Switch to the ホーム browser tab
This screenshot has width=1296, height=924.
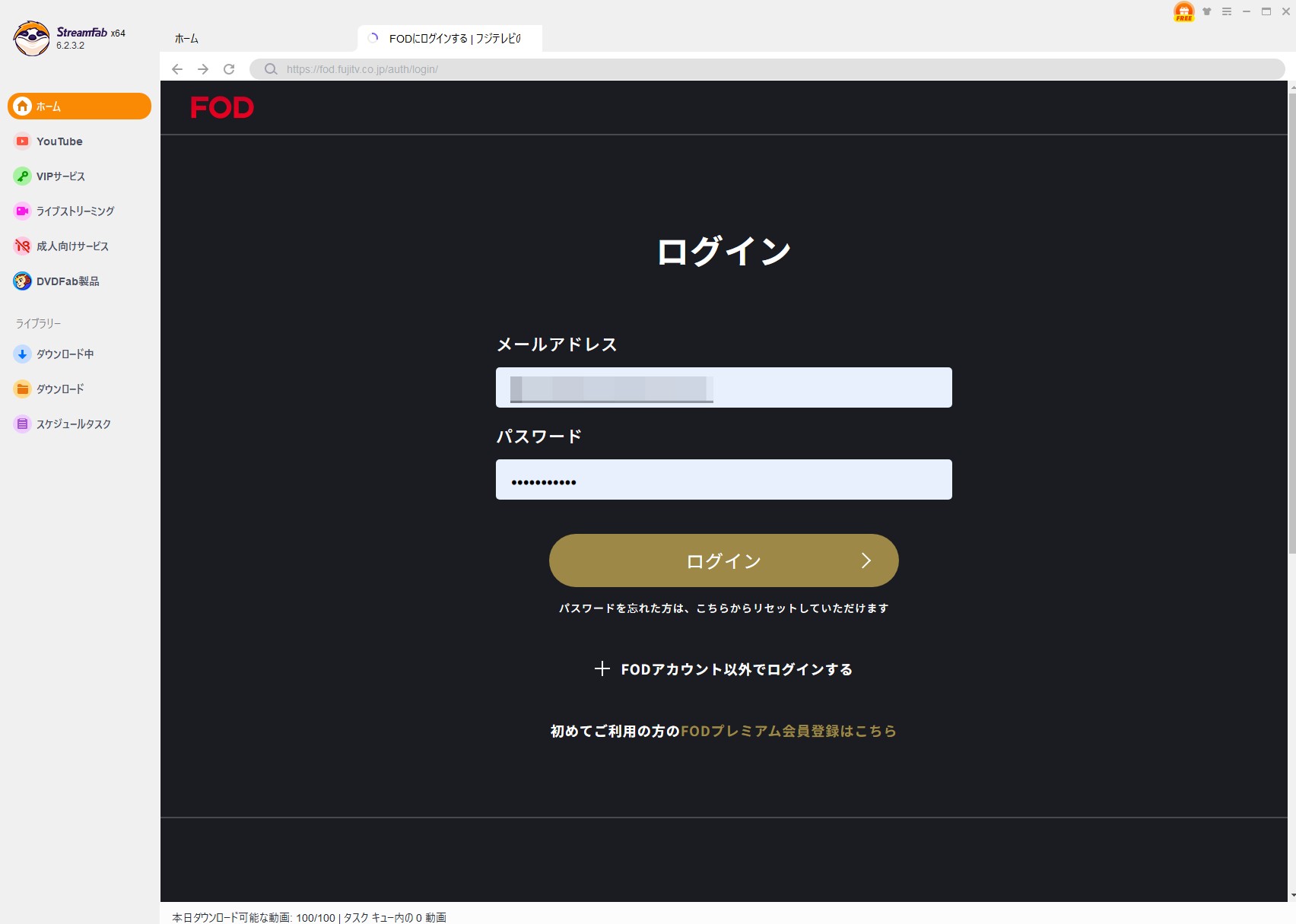coord(186,39)
